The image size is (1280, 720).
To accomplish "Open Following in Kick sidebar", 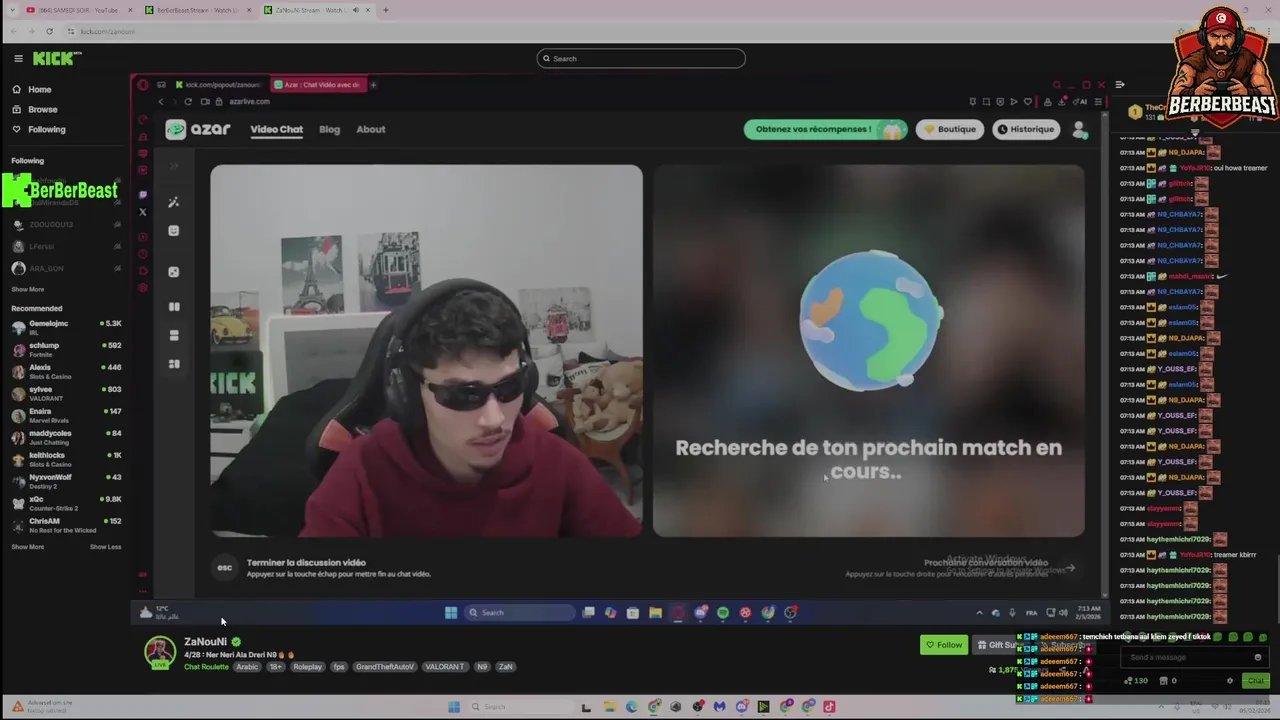I will [x=46, y=129].
